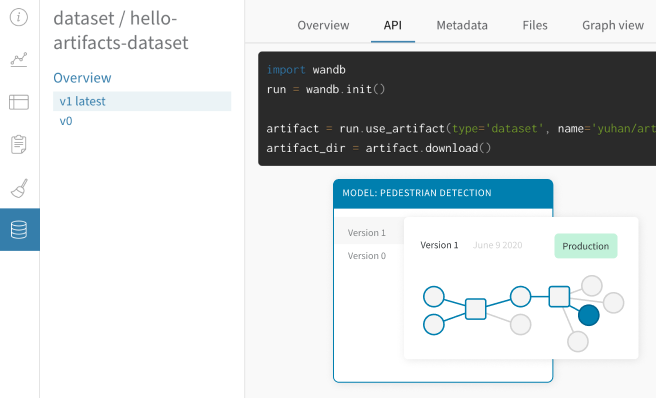Image resolution: width=656 pixels, height=398 pixels.
Task: Click the Overview link in artifact sidebar
Action: click(x=82, y=78)
